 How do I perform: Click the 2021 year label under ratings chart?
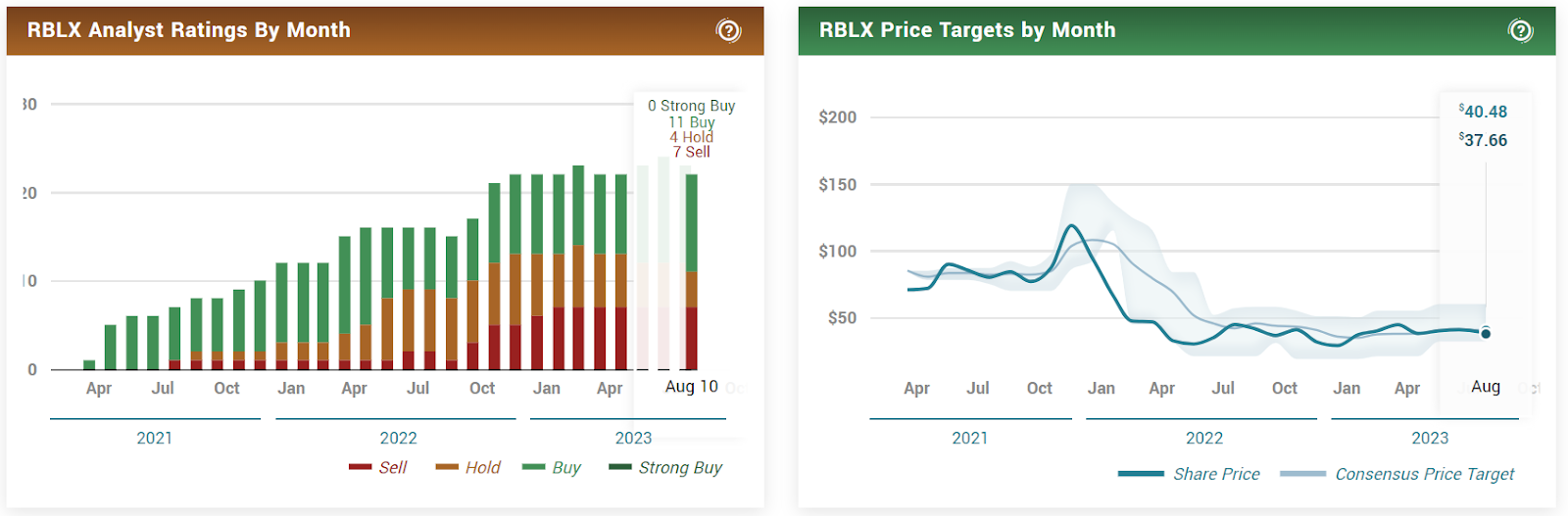point(155,438)
